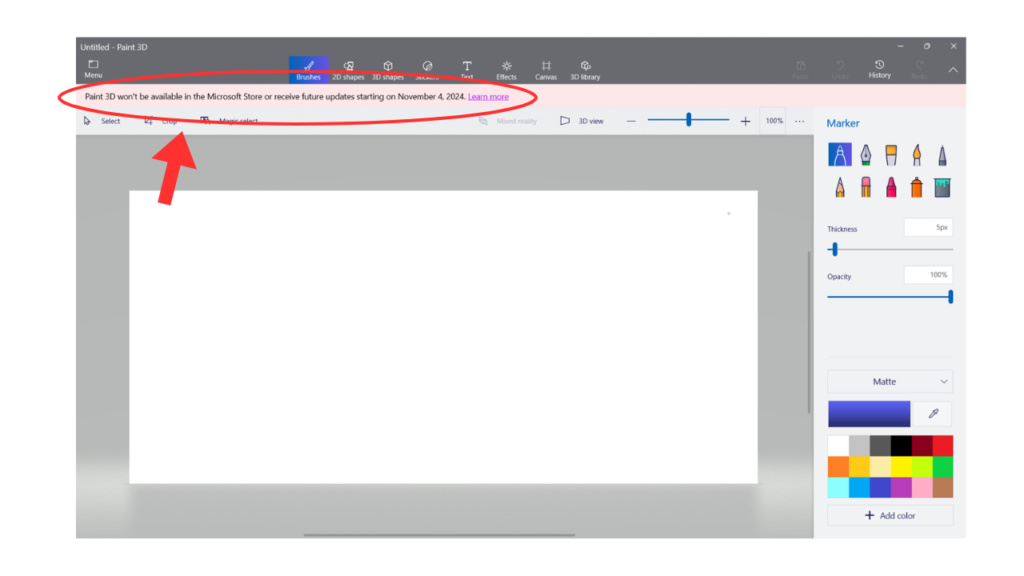The image size is (1024, 576).
Task: Select the bright yellow color swatch
Action: pos(901,466)
